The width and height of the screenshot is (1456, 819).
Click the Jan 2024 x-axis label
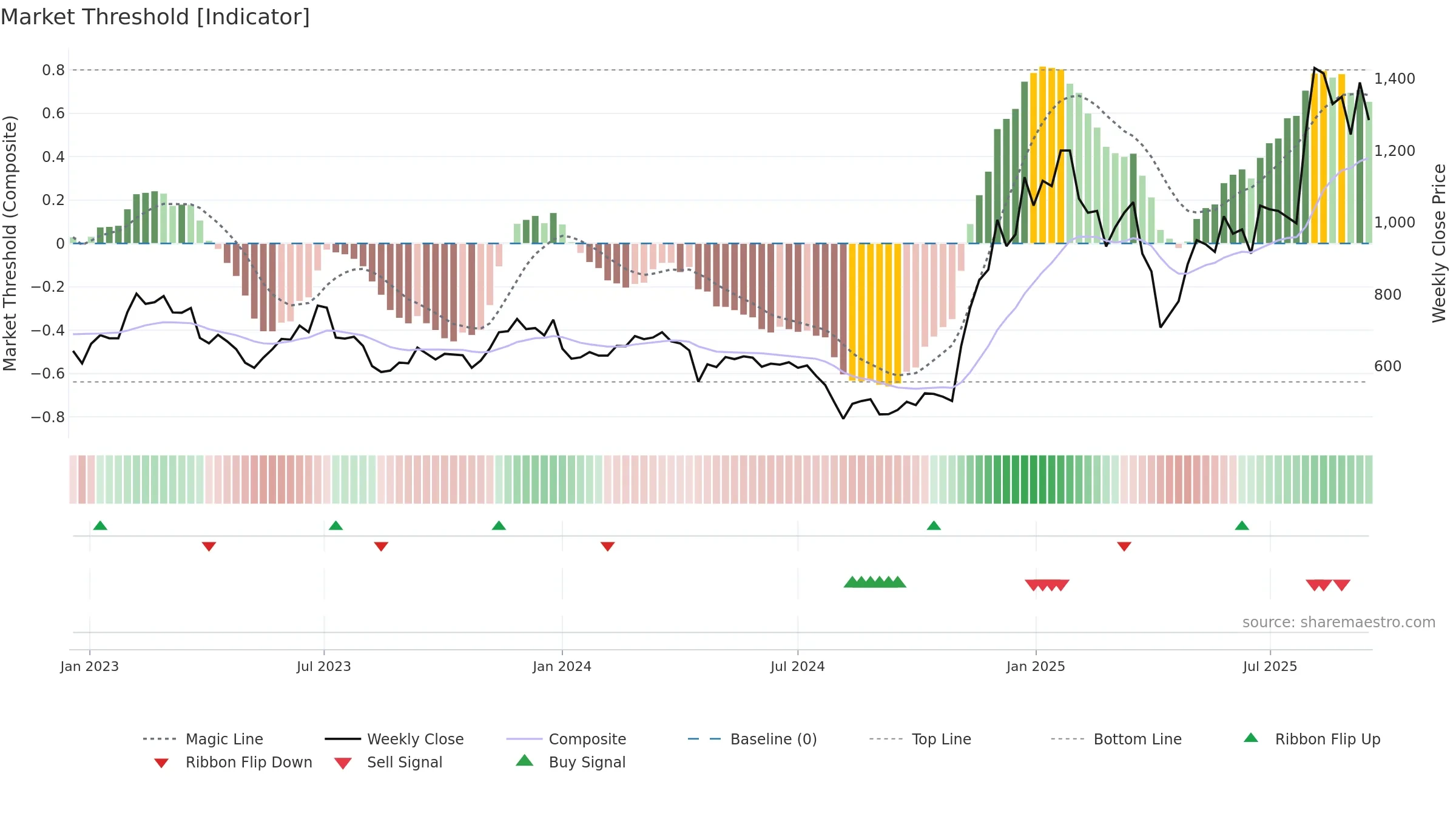562,666
